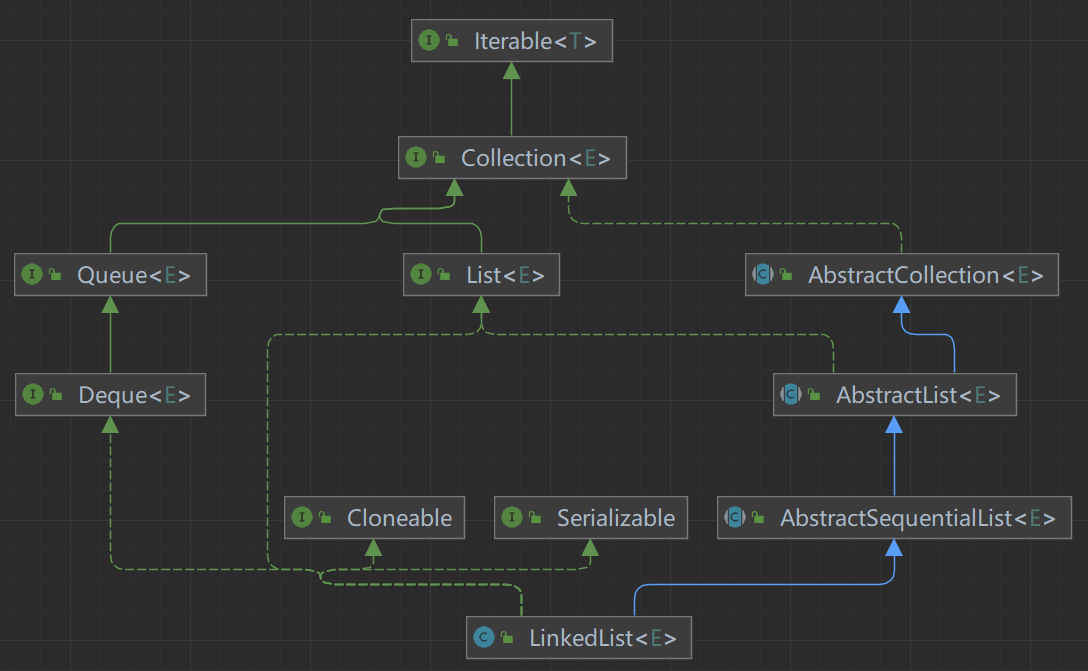Image resolution: width=1088 pixels, height=671 pixels.
Task: Click the public lock icon on Deque<E>
Action: tap(56, 395)
